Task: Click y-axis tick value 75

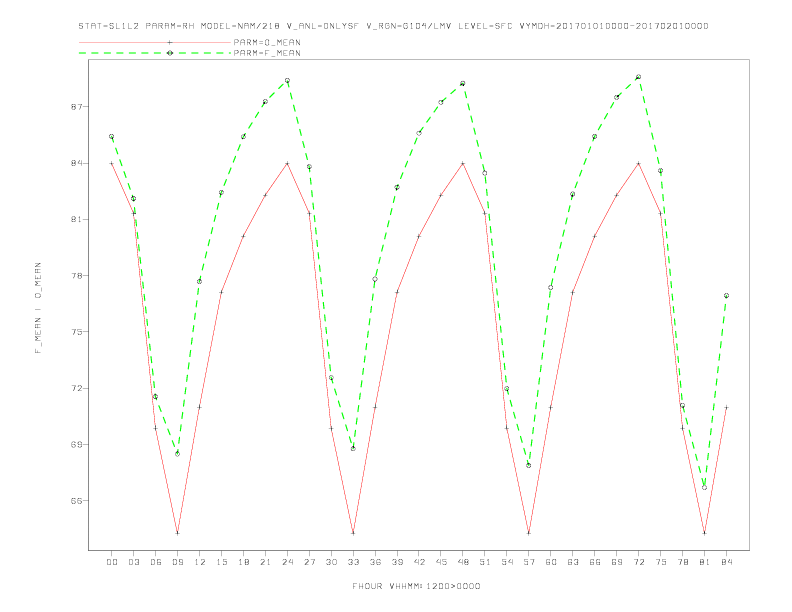Action: pyautogui.click(x=76, y=332)
